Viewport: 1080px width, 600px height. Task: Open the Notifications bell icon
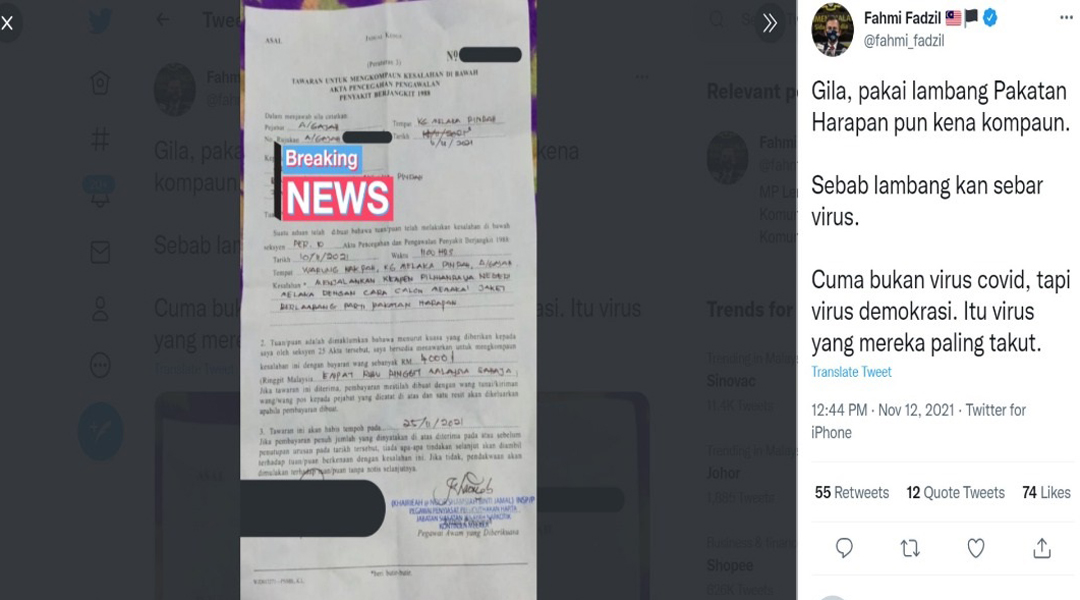click(100, 194)
